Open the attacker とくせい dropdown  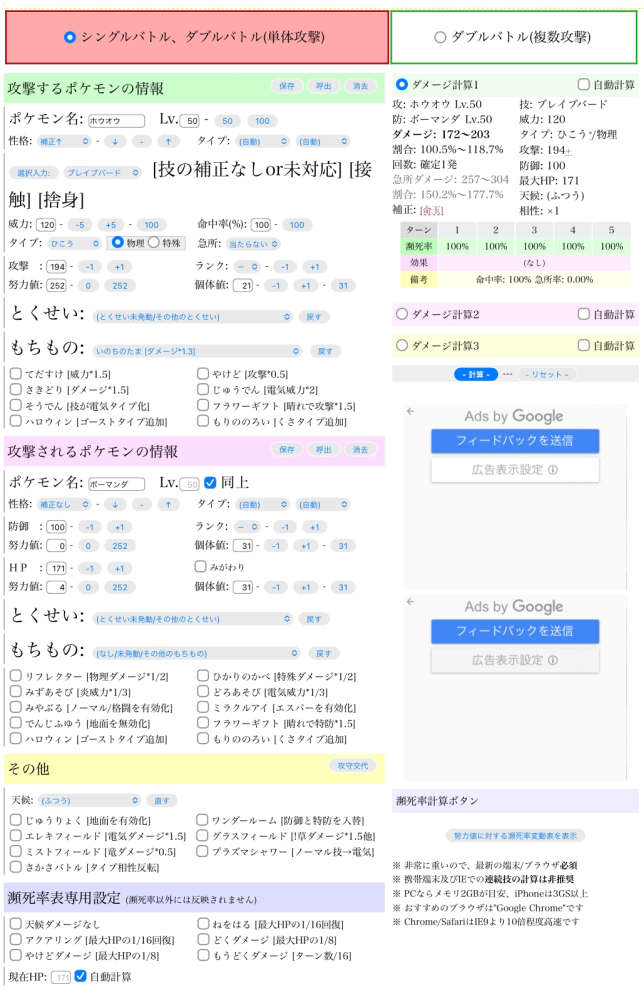tap(193, 317)
